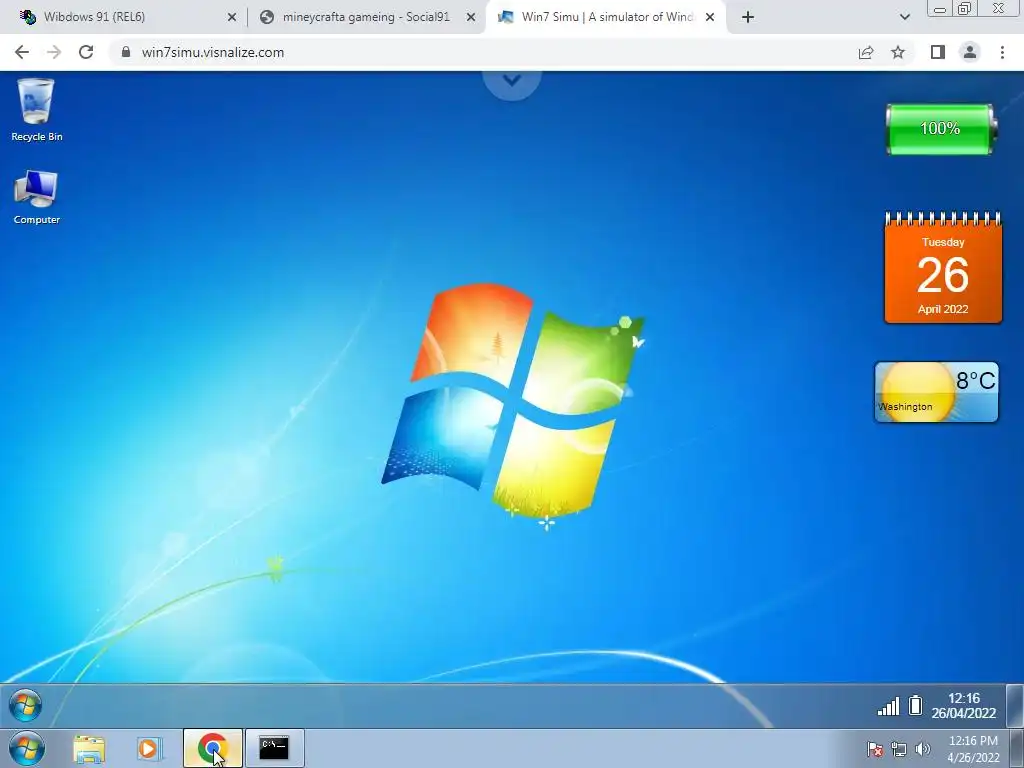Toggle the browser side panel
Screen dimensions: 1024x768
click(x=938, y=52)
